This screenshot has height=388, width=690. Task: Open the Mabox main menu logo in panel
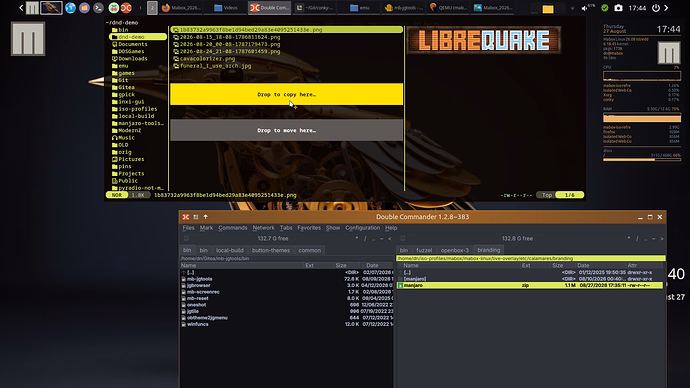coord(32,8)
